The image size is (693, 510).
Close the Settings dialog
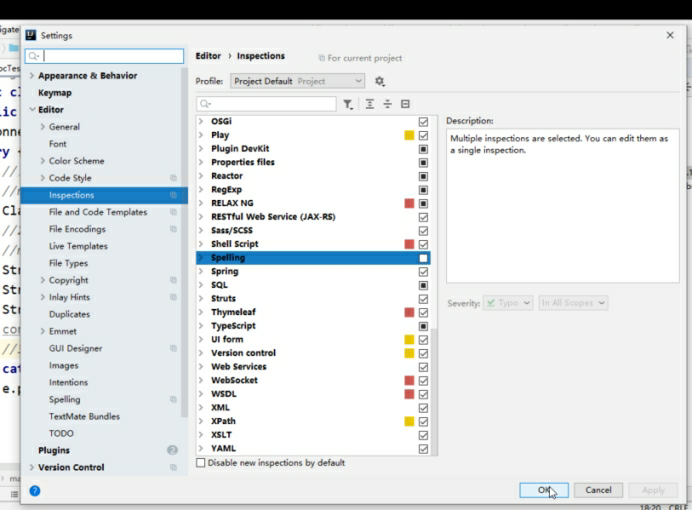[670, 35]
